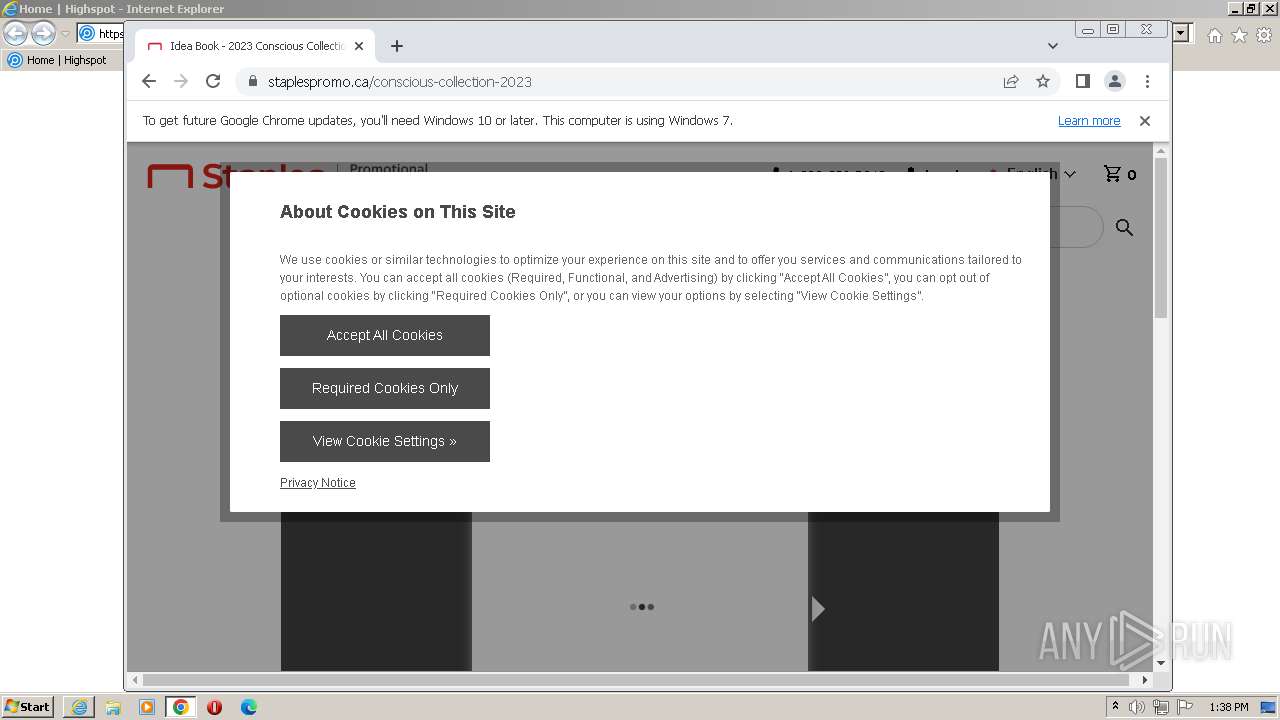
Task: Go forward in Chrome history
Action: 181,81
